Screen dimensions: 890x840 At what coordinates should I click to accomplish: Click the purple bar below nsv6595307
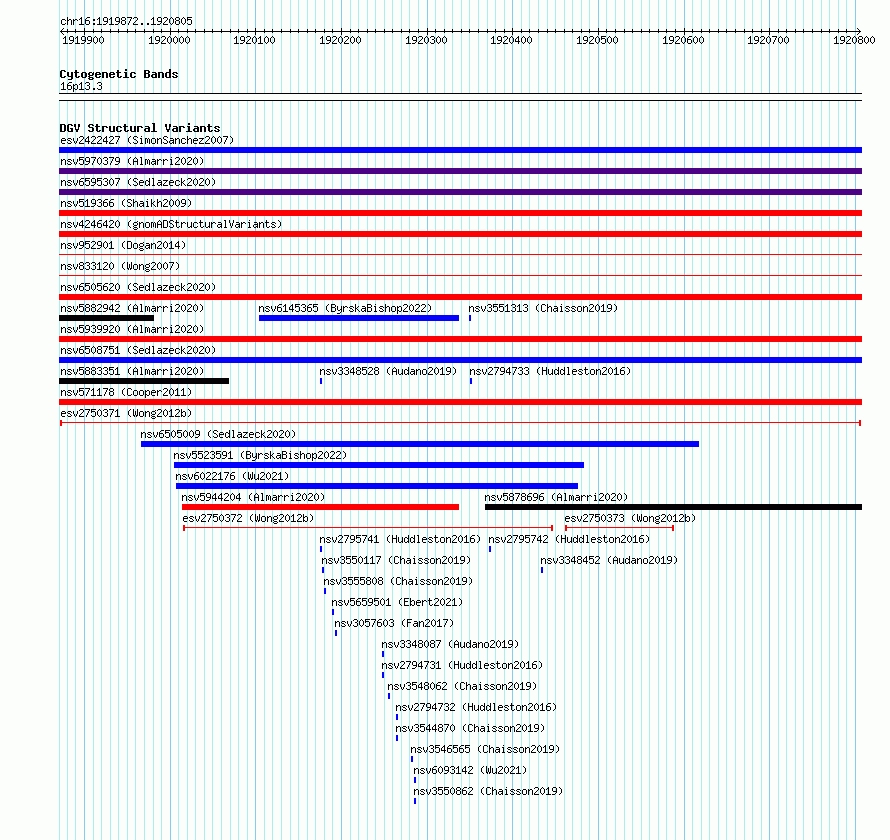click(460, 192)
